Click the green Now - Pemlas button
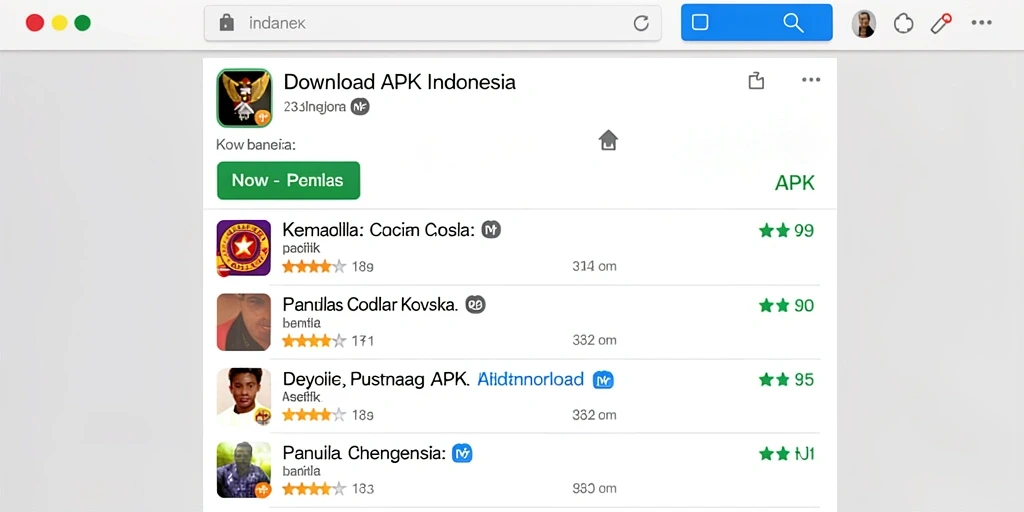 tap(288, 180)
